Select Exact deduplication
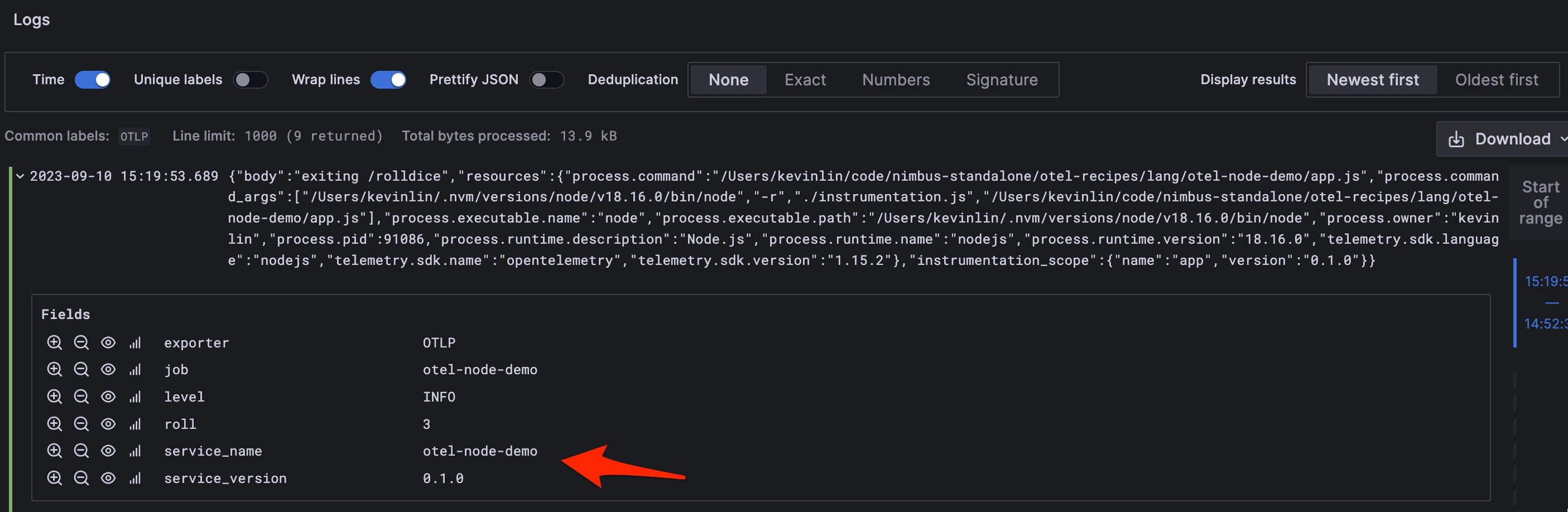The height and width of the screenshot is (512, 1568). point(805,80)
